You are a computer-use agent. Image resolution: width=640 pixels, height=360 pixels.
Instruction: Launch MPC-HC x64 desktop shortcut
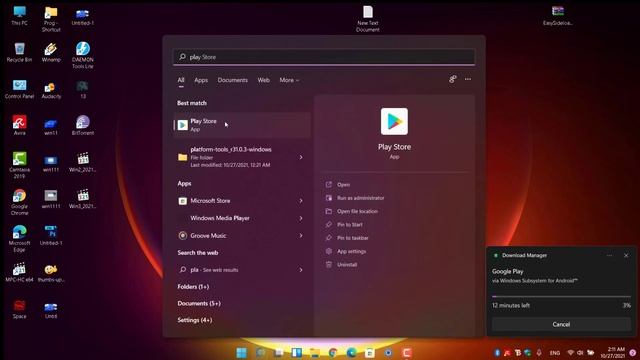(20, 272)
